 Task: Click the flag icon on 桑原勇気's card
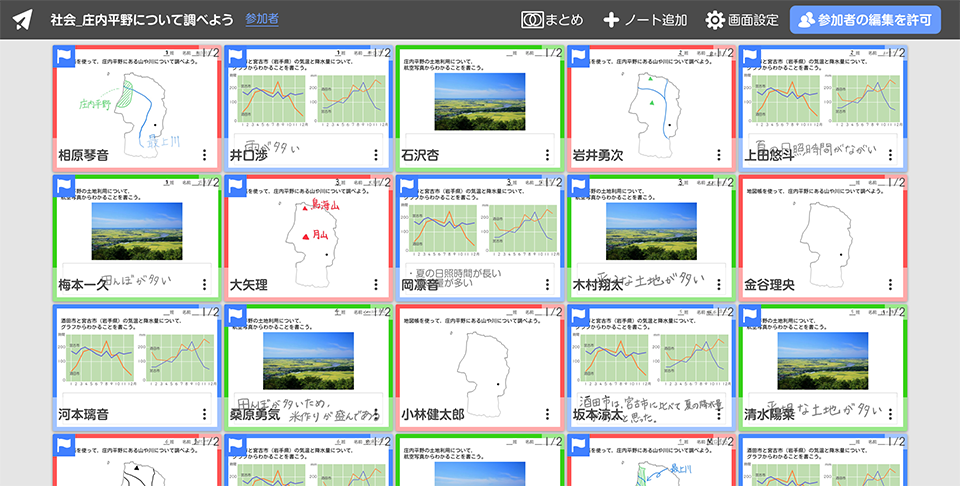click(238, 319)
